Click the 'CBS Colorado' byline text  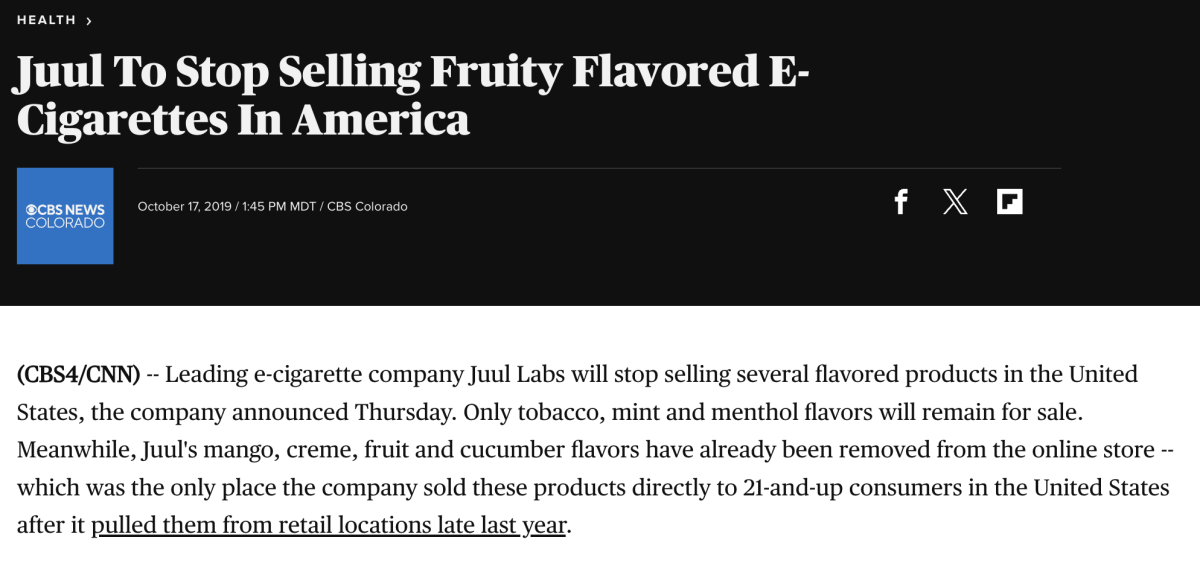pyautogui.click(x=367, y=207)
